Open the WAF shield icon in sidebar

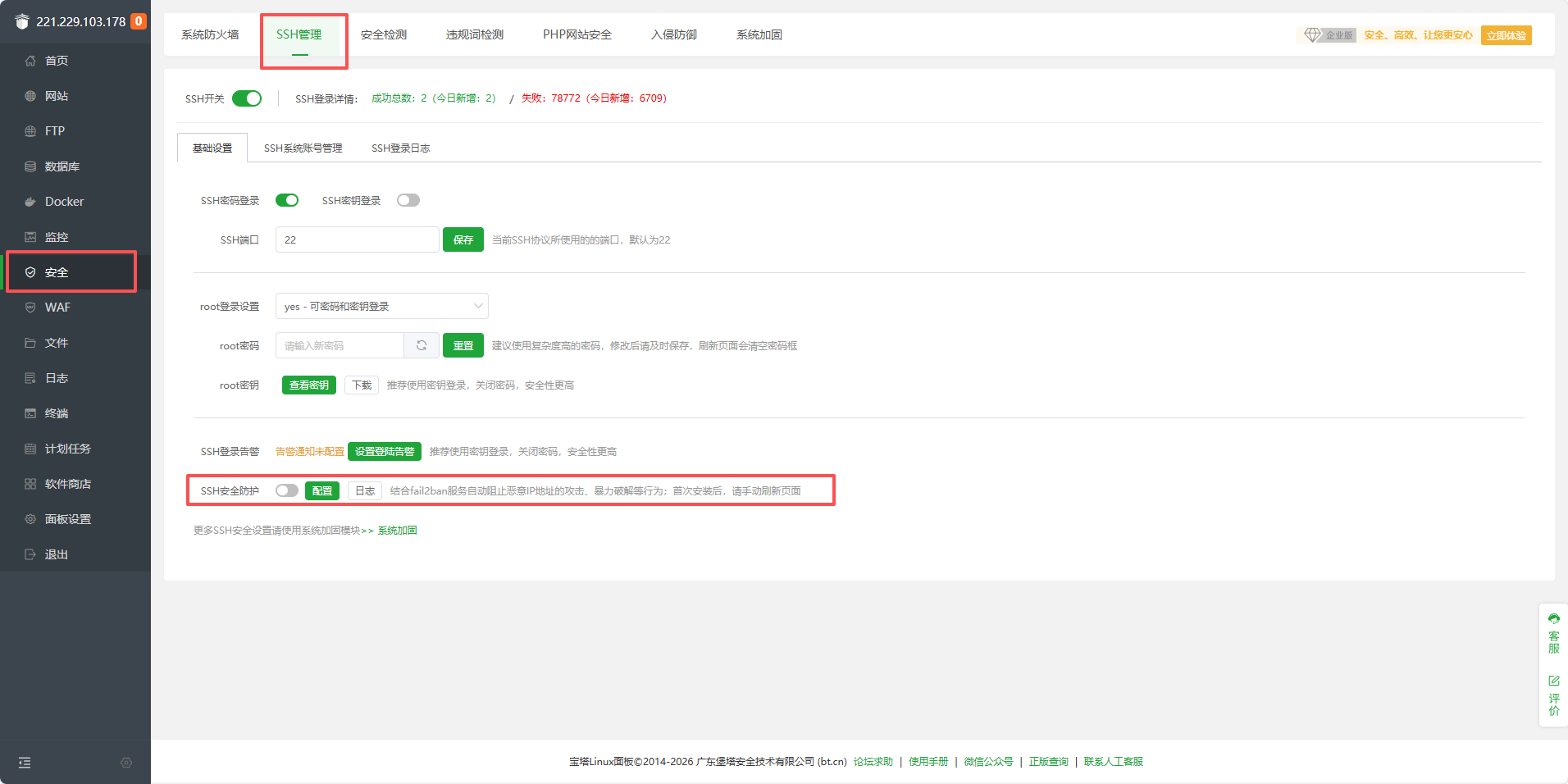30,308
